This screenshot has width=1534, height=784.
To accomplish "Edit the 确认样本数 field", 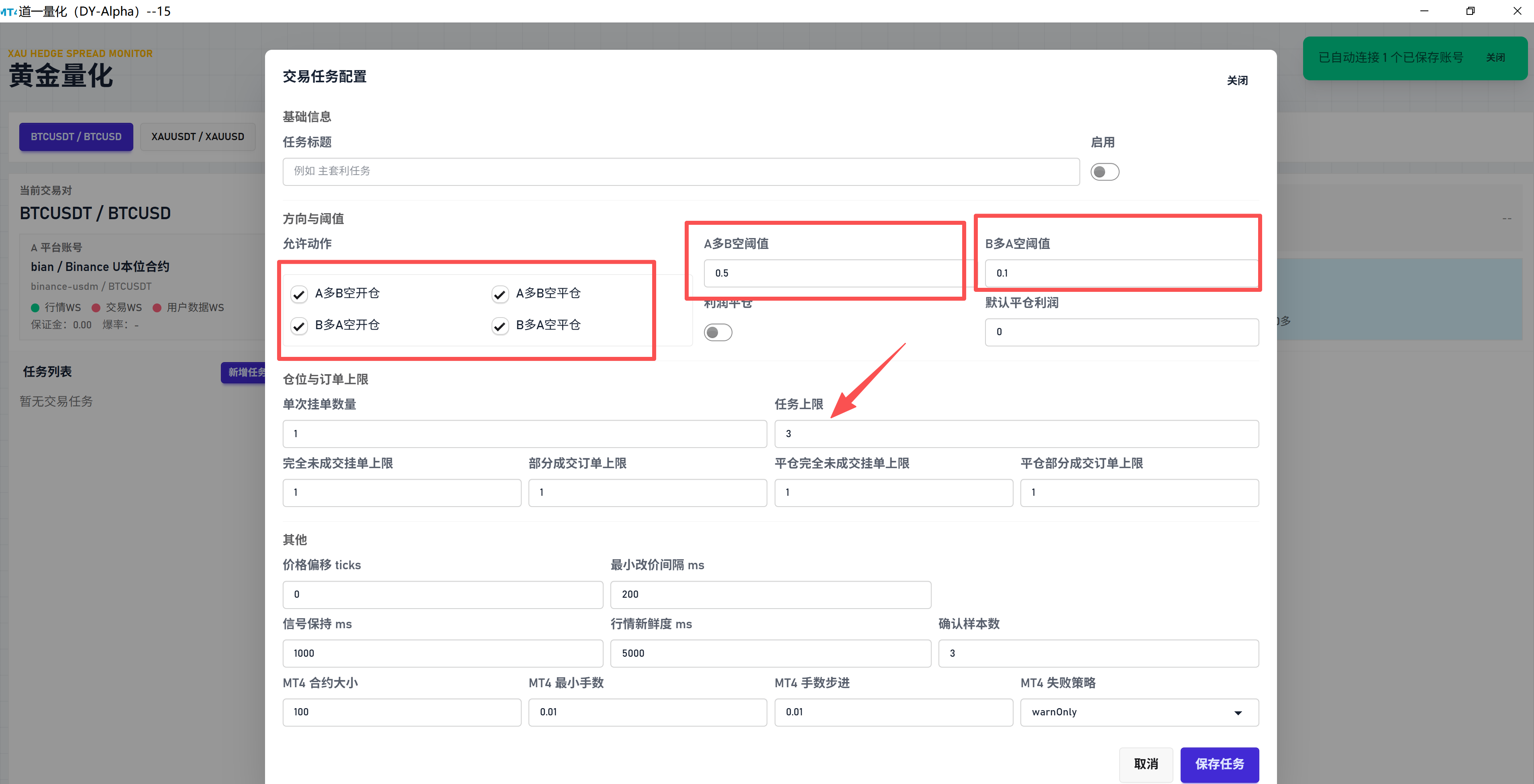I will pyautogui.click(x=1099, y=654).
